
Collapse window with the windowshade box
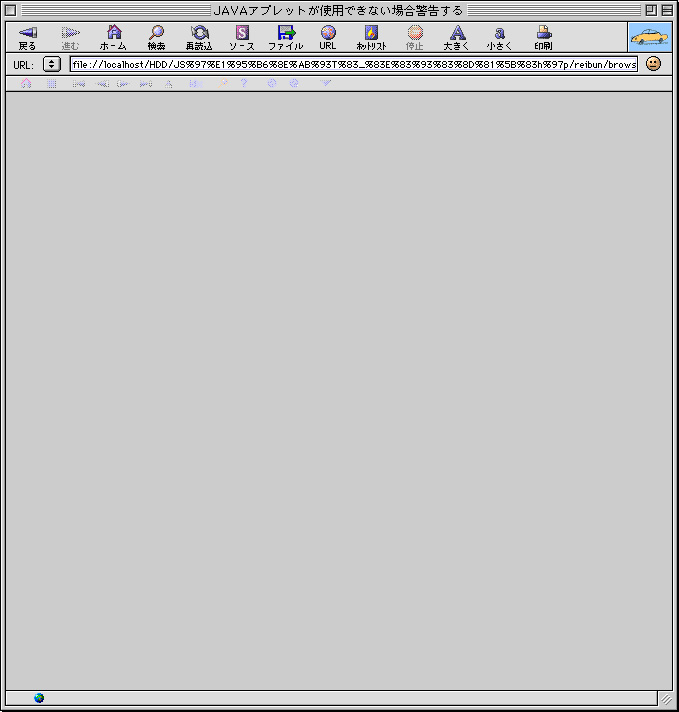(x=667, y=10)
